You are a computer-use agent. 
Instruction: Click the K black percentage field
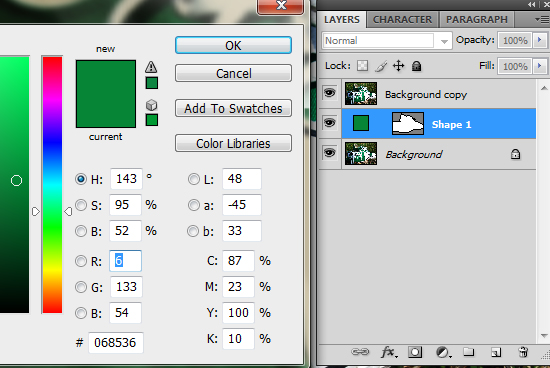coord(238,339)
